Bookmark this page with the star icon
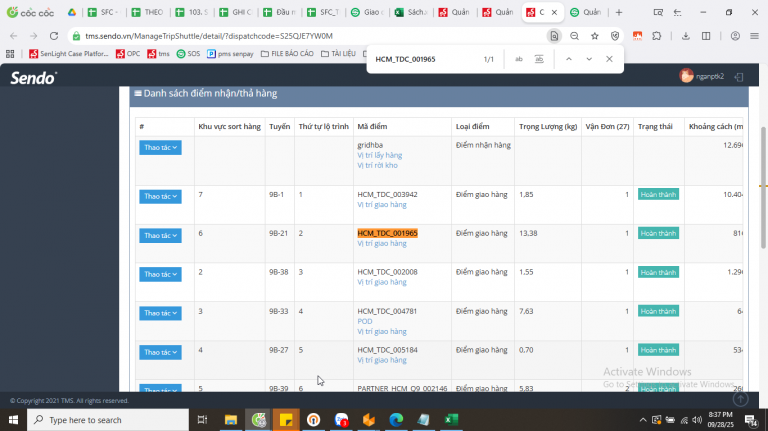Viewport: 768px width, 431px height. (x=595, y=36)
